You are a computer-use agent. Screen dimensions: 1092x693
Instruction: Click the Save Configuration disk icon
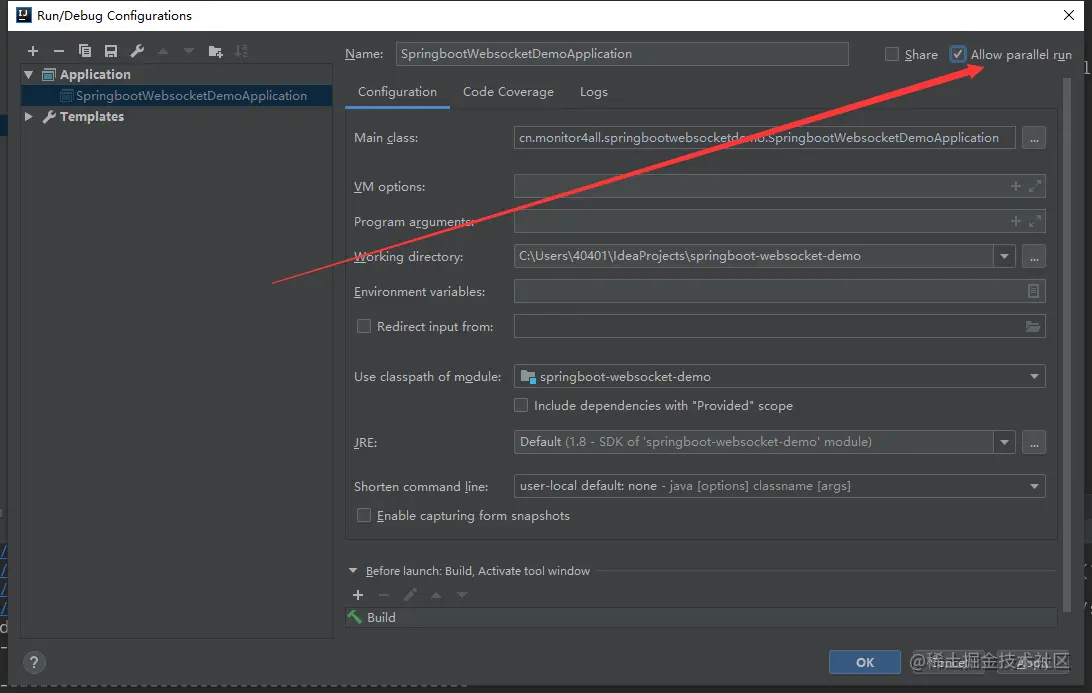tap(111, 51)
